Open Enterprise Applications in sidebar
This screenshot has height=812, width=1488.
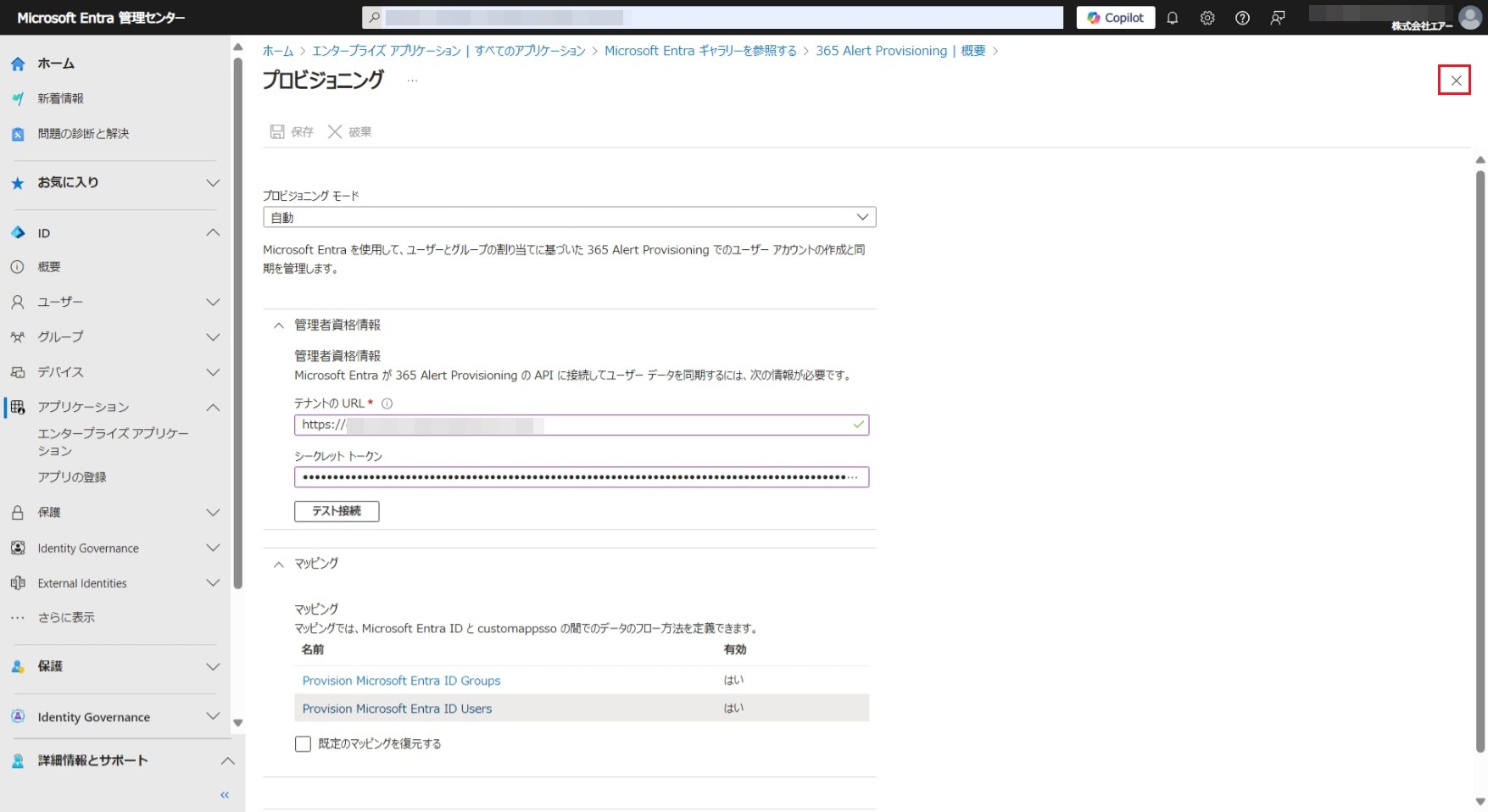(113, 442)
